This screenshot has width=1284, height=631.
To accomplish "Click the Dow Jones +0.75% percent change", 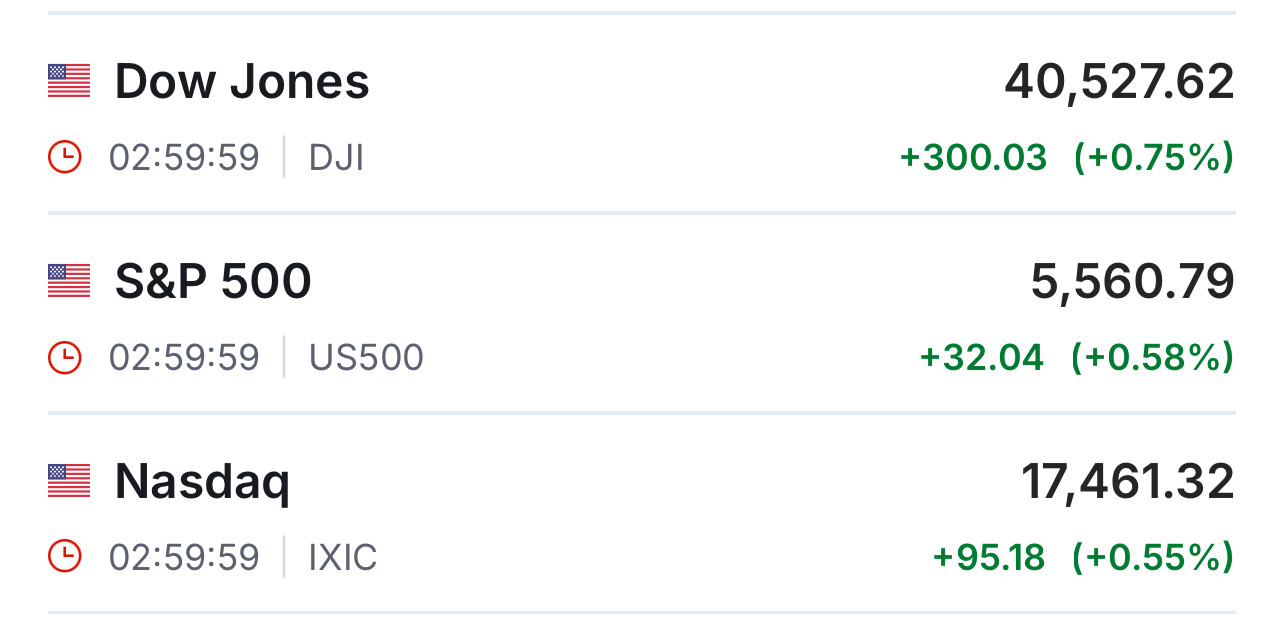I will (x=1153, y=157).
